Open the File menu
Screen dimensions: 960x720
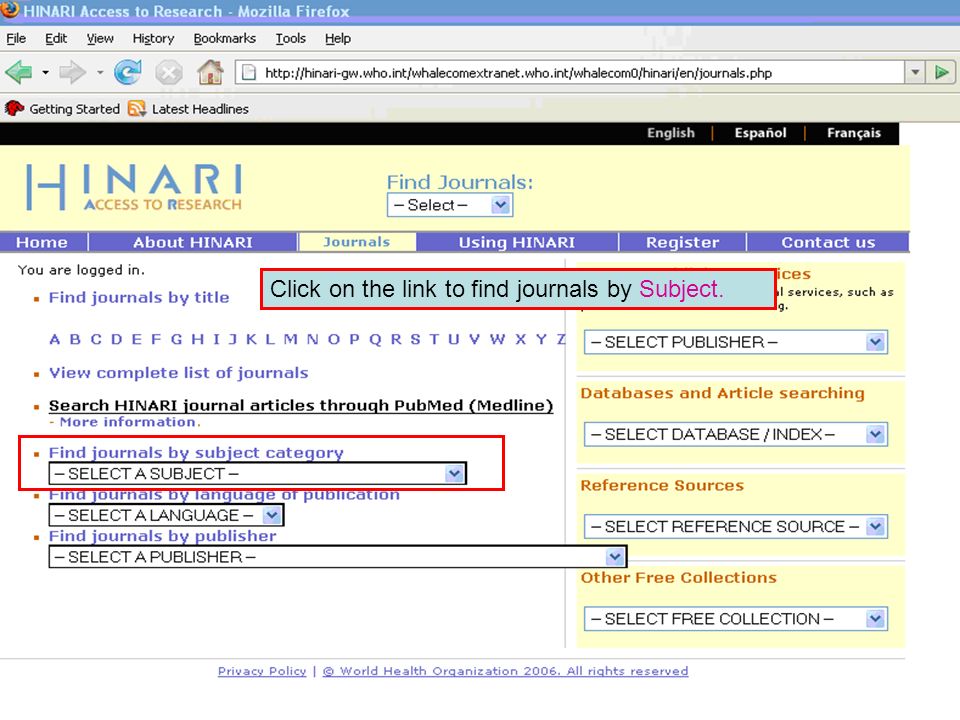[x=16, y=39]
